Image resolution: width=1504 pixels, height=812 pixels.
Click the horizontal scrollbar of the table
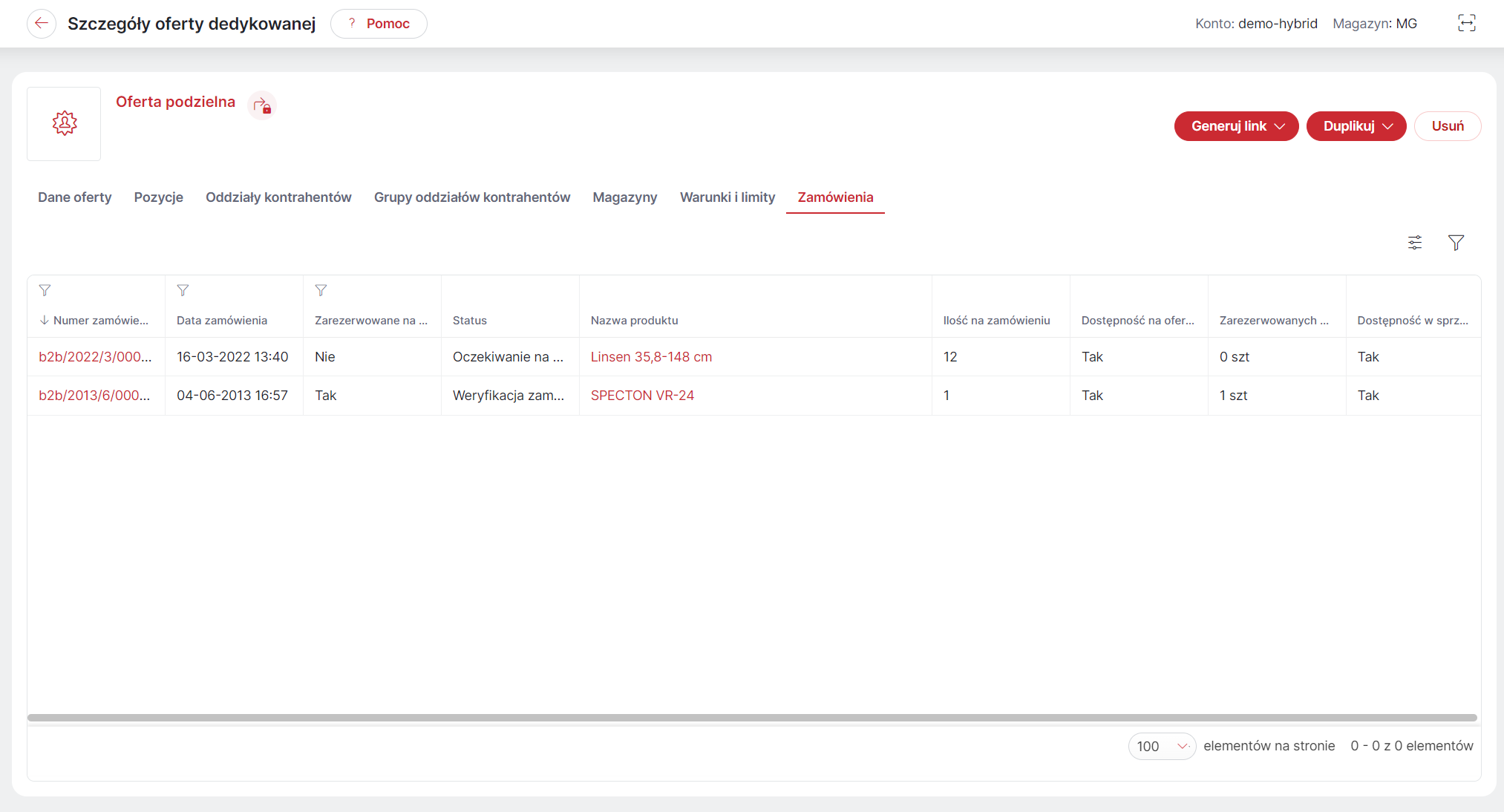click(x=752, y=718)
